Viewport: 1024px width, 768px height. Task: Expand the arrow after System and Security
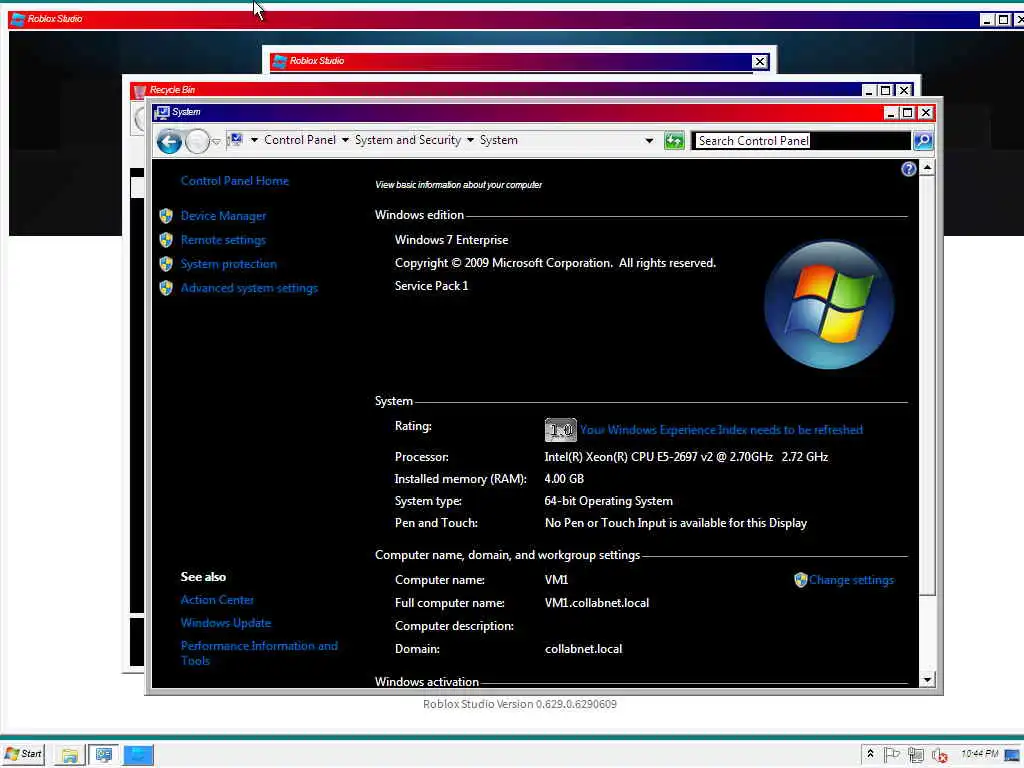pyautogui.click(x=470, y=140)
